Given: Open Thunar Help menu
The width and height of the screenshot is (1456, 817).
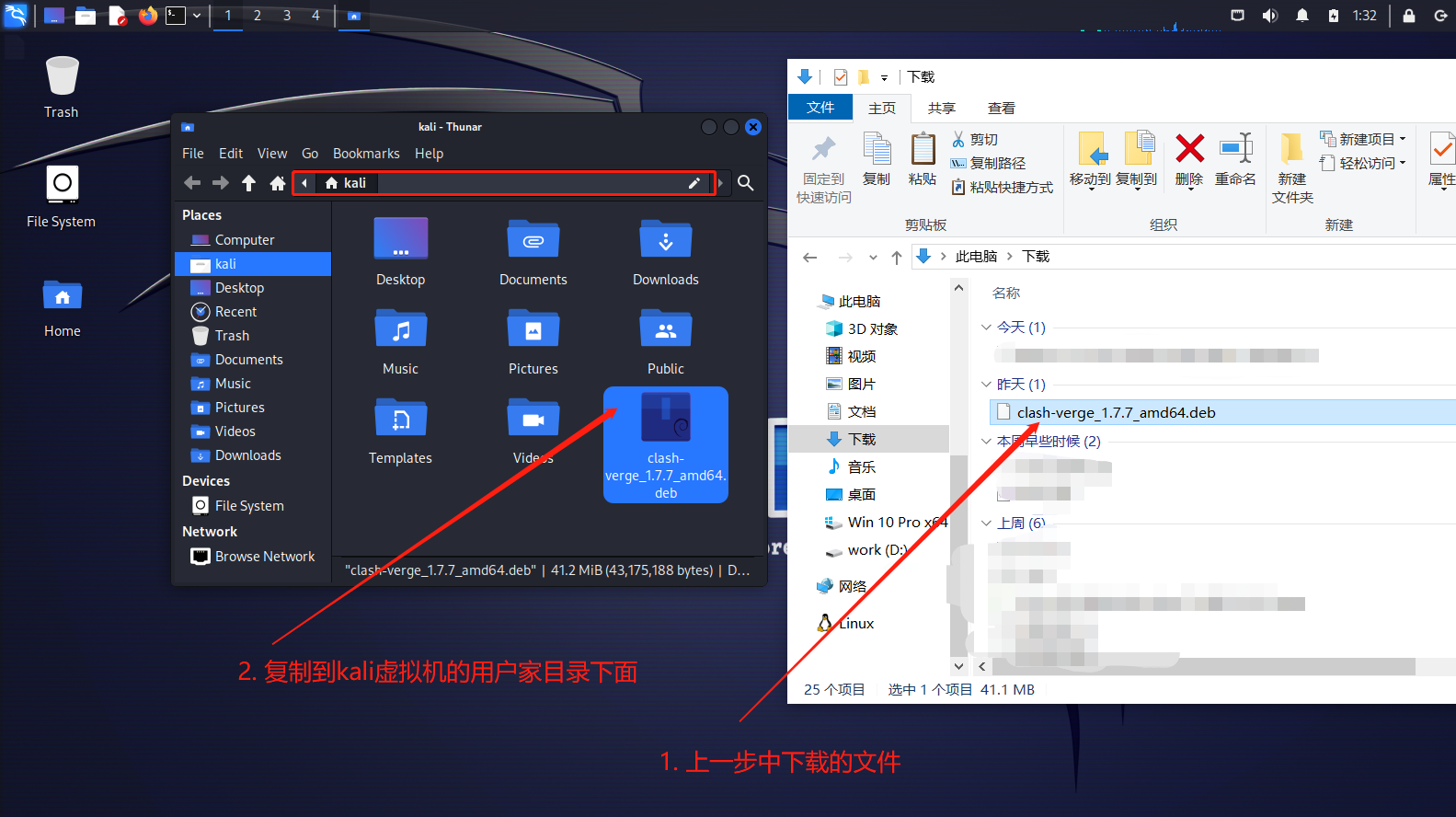Looking at the screenshot, I should coord(429,154).
